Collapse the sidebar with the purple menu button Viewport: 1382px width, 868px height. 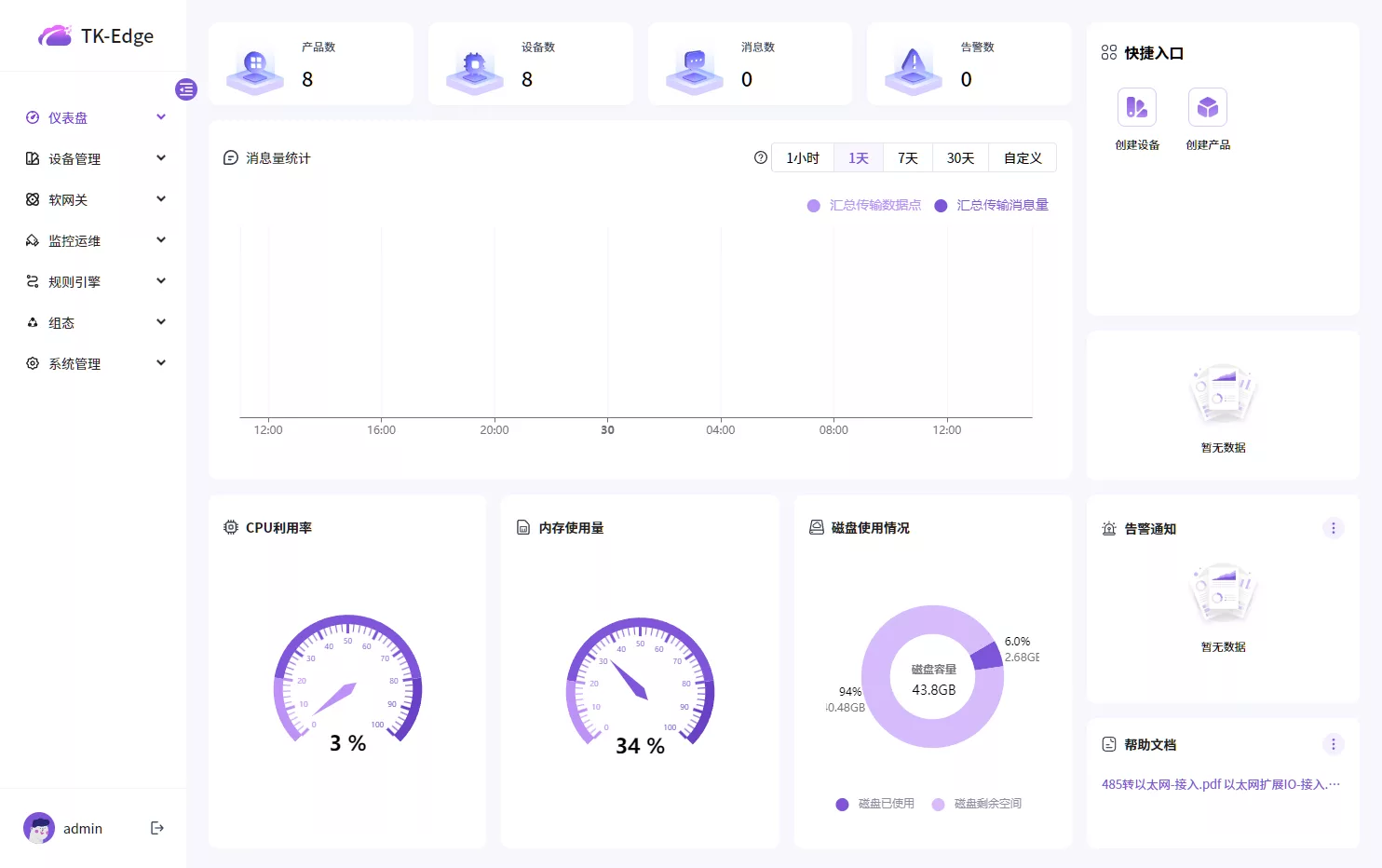point(186,89)
